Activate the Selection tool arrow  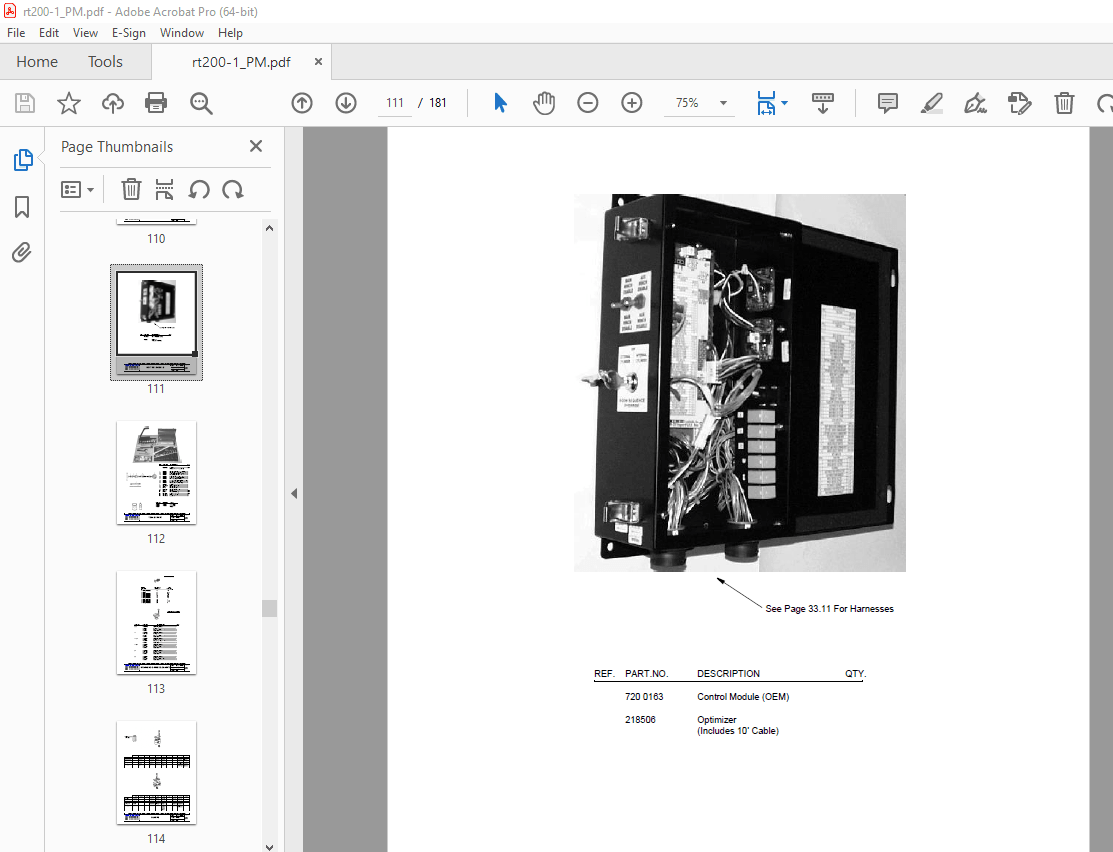(499, 103)
